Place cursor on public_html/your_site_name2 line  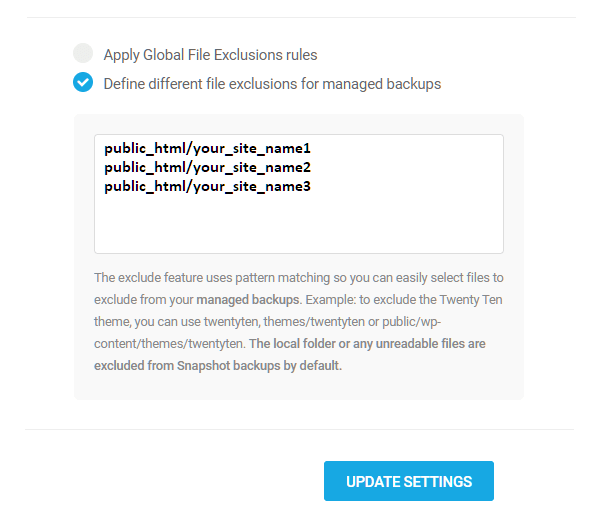click(x=207, y=167)
